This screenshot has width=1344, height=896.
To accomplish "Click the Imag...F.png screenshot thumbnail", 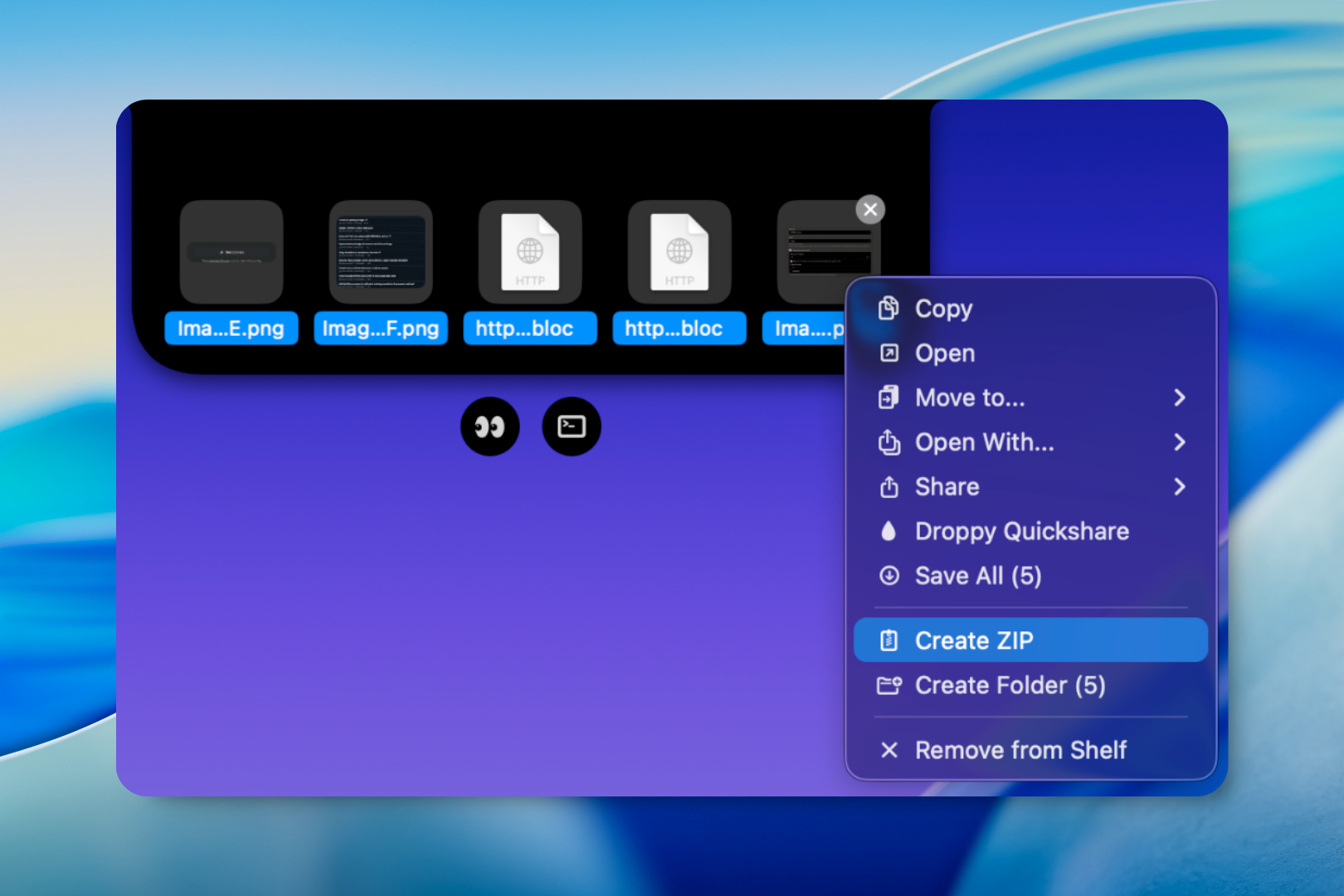I will pyautogui.click(x=381, y=252).
